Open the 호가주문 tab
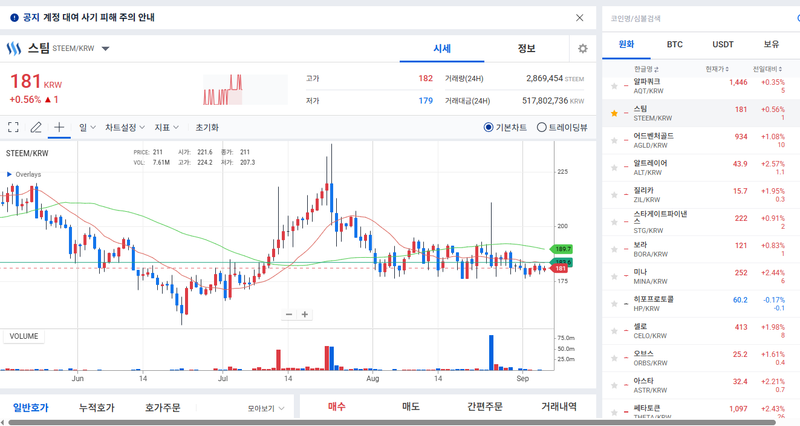 (162, 408)
